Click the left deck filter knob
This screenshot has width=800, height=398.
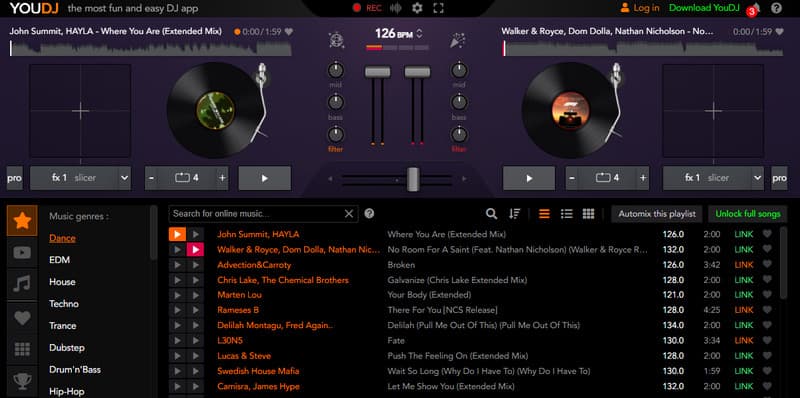pyautogui.click(x=336, y=135)
